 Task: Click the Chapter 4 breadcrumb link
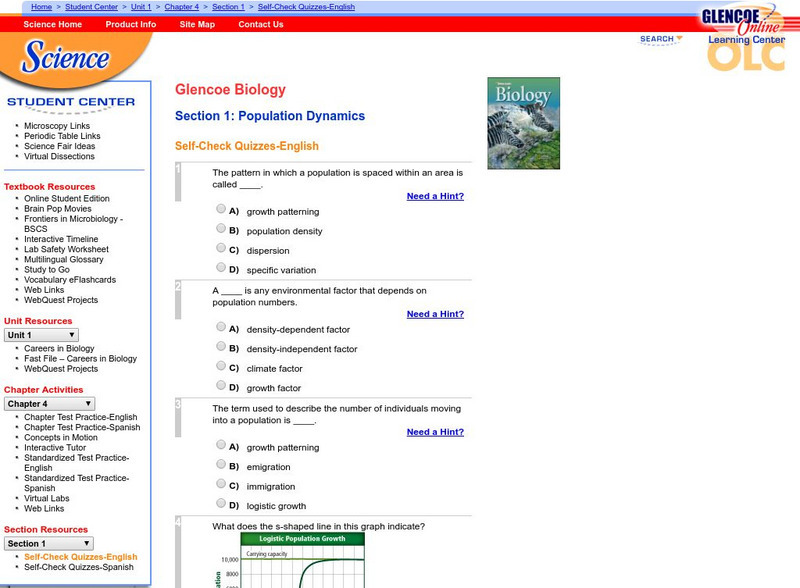pos(182,7)
